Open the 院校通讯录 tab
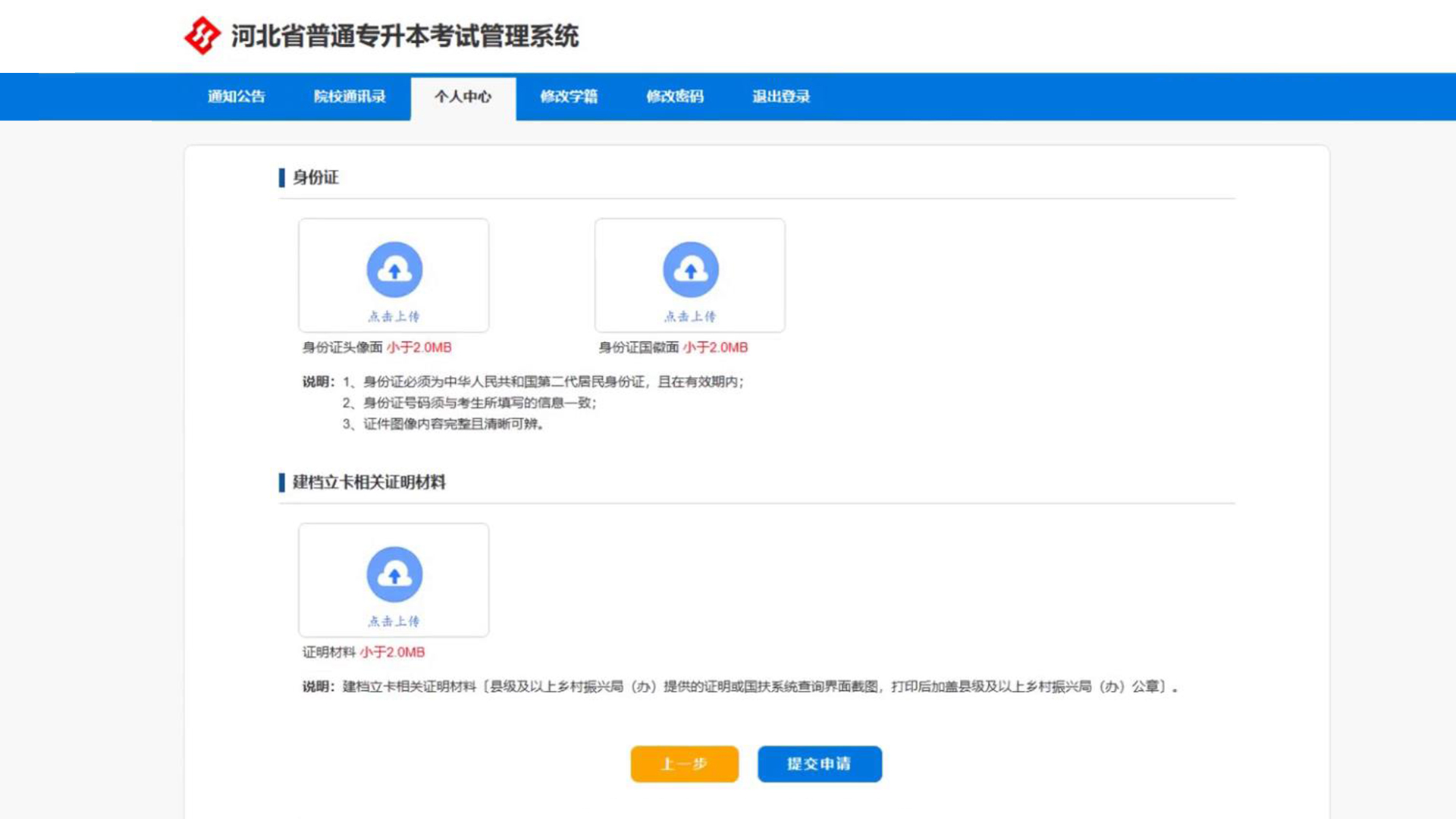 [350, 96]
